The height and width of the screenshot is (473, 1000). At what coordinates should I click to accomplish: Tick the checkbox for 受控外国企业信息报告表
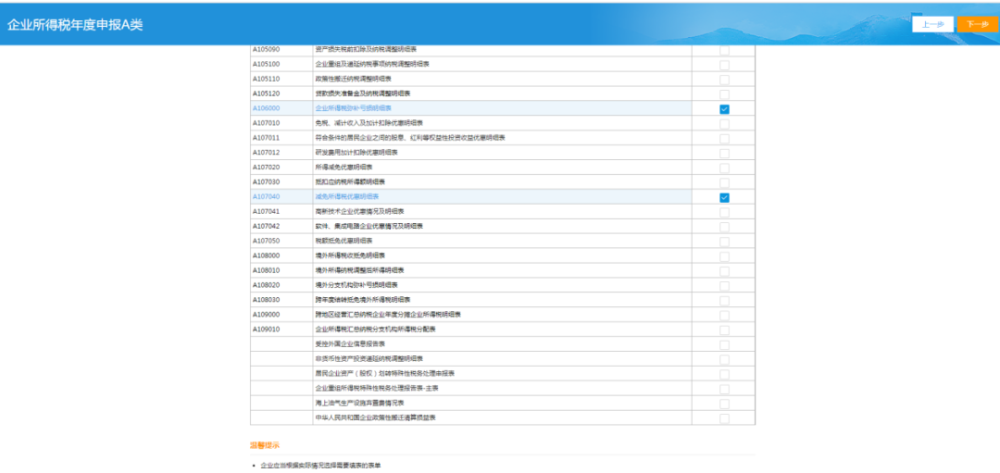(x=724, y=345)
